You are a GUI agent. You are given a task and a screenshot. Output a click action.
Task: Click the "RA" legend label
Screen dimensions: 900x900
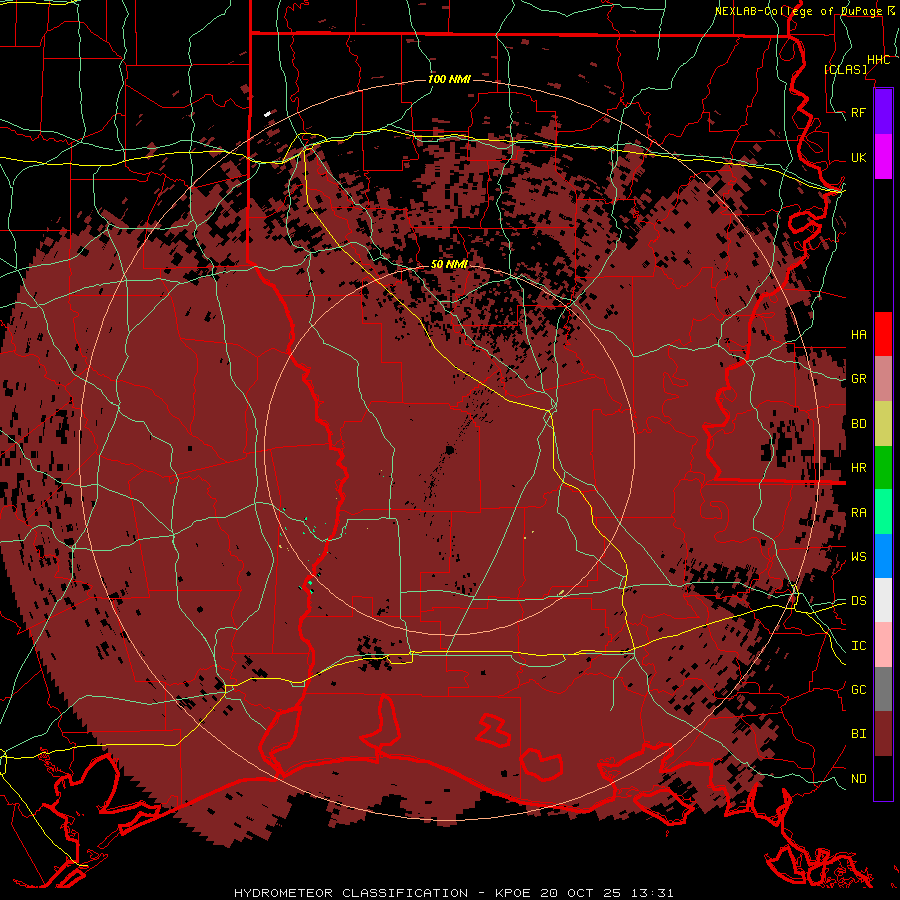coord(858,513)
